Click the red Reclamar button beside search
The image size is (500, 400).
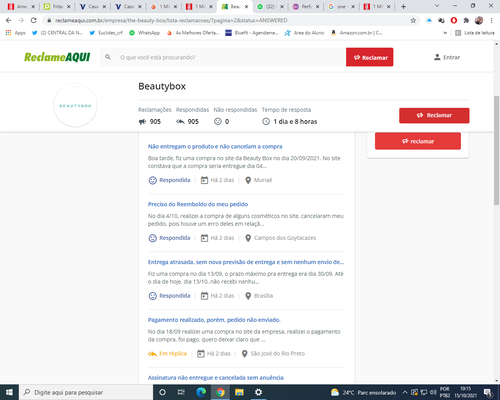click(x=370, y=57)
